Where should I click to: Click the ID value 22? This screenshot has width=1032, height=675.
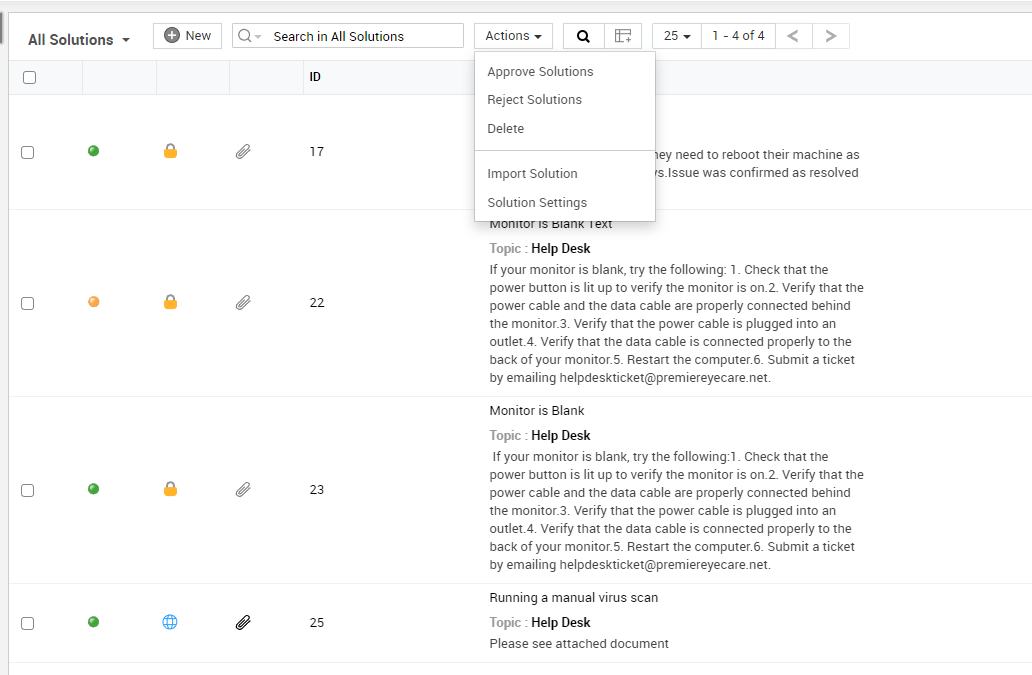tap(317, 303)
